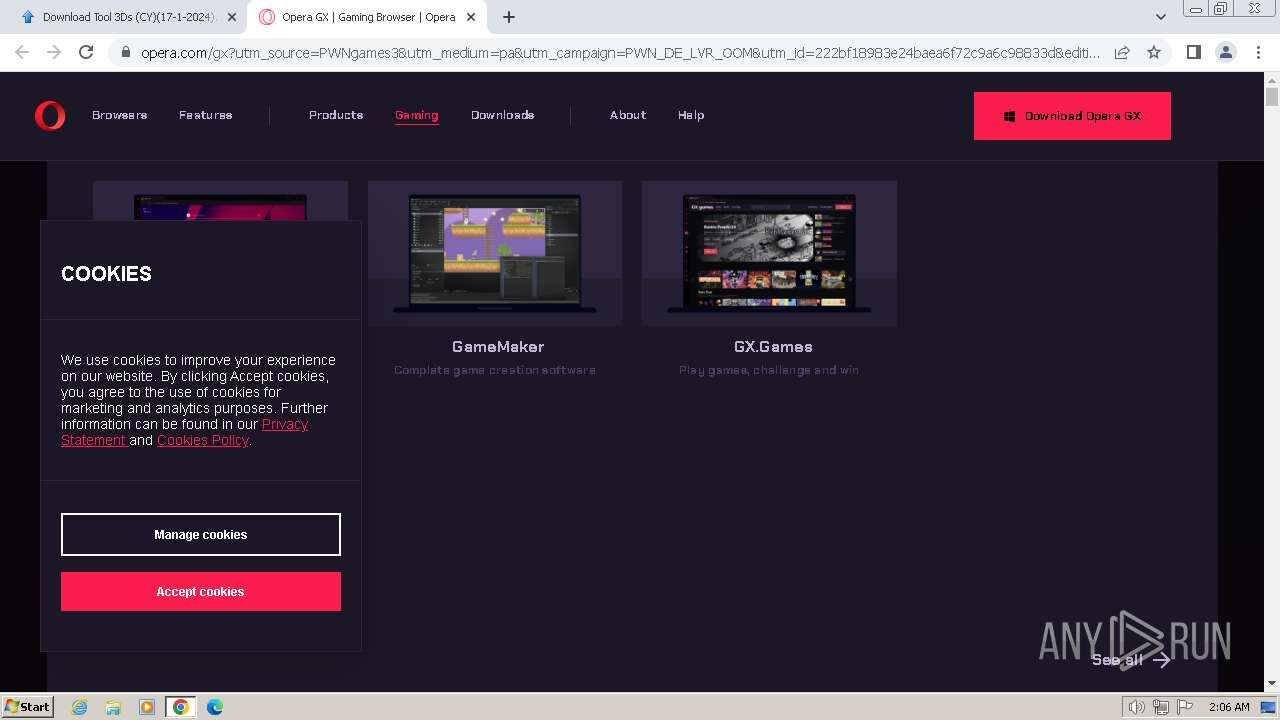Screen dimensions: 1280x720
Task: Open About menu
Action: 628,115
